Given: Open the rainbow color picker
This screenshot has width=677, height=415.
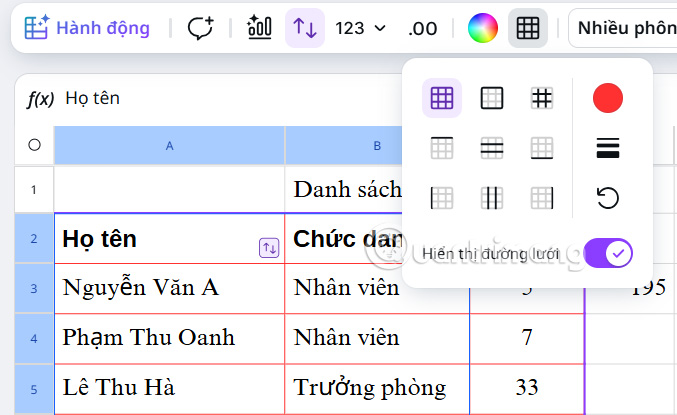Looking at the screenshot, I should (x=483, y=28).
